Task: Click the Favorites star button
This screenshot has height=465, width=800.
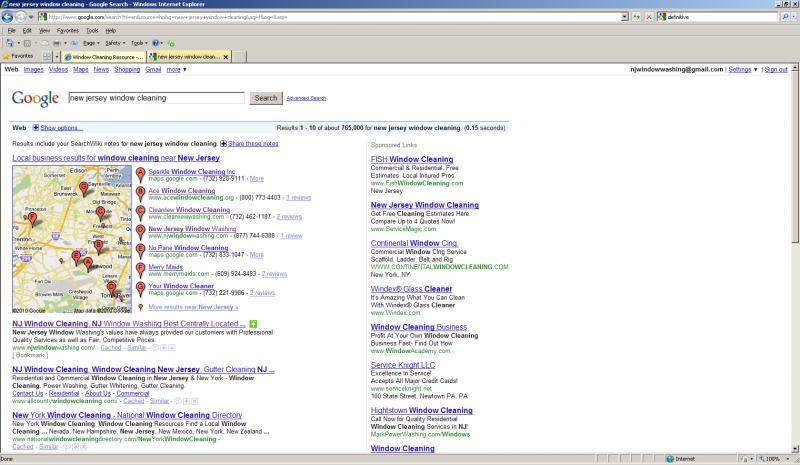Action: pyautogui.click(x=18, y=56)
